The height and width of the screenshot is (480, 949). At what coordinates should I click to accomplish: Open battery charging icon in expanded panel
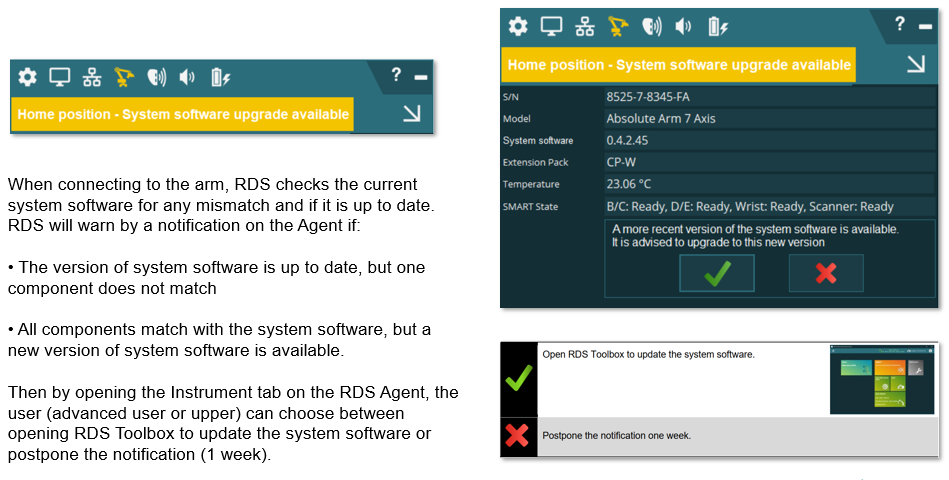coord(718,26)
